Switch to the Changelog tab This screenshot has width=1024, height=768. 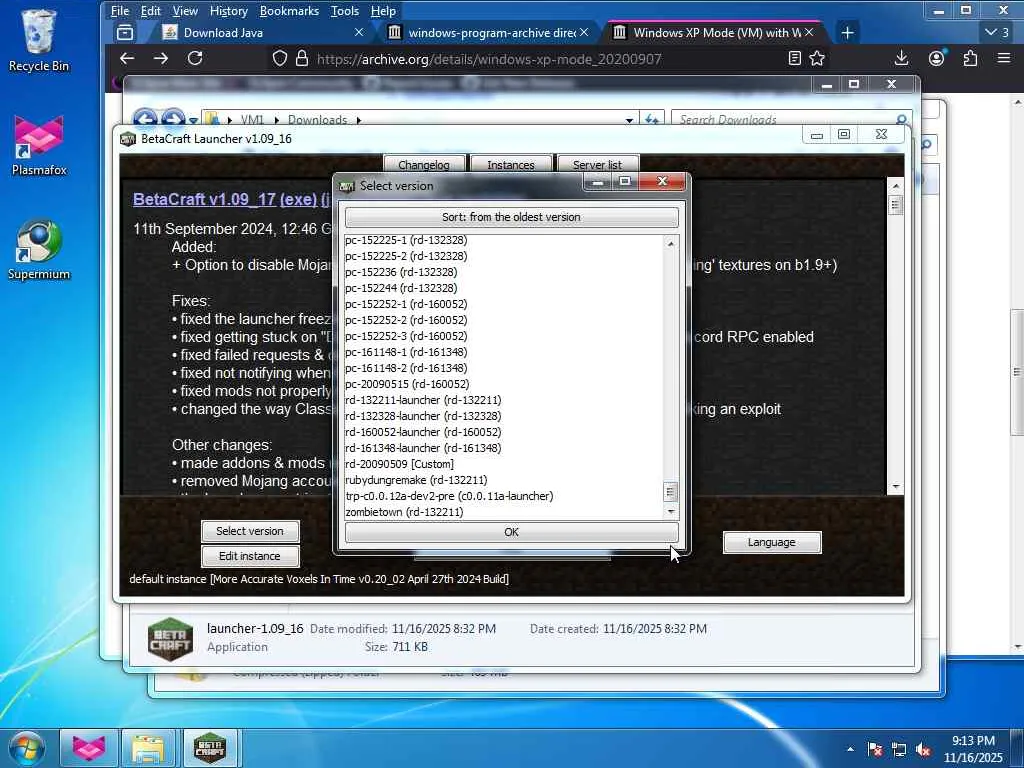click(424, 164)
